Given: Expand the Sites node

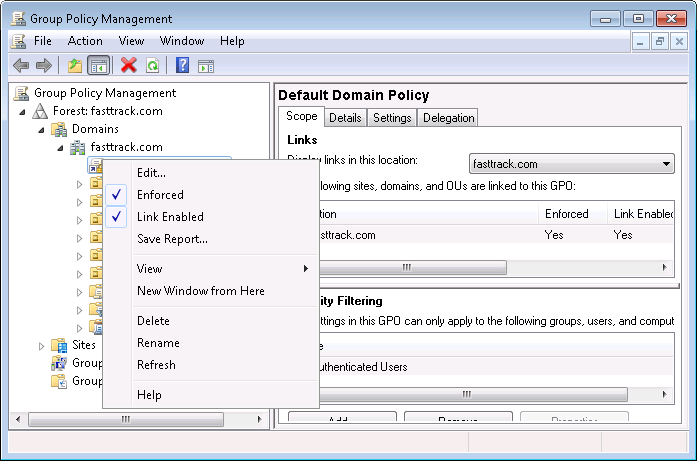Looking at the screenshot, I should tap(41, 346).
